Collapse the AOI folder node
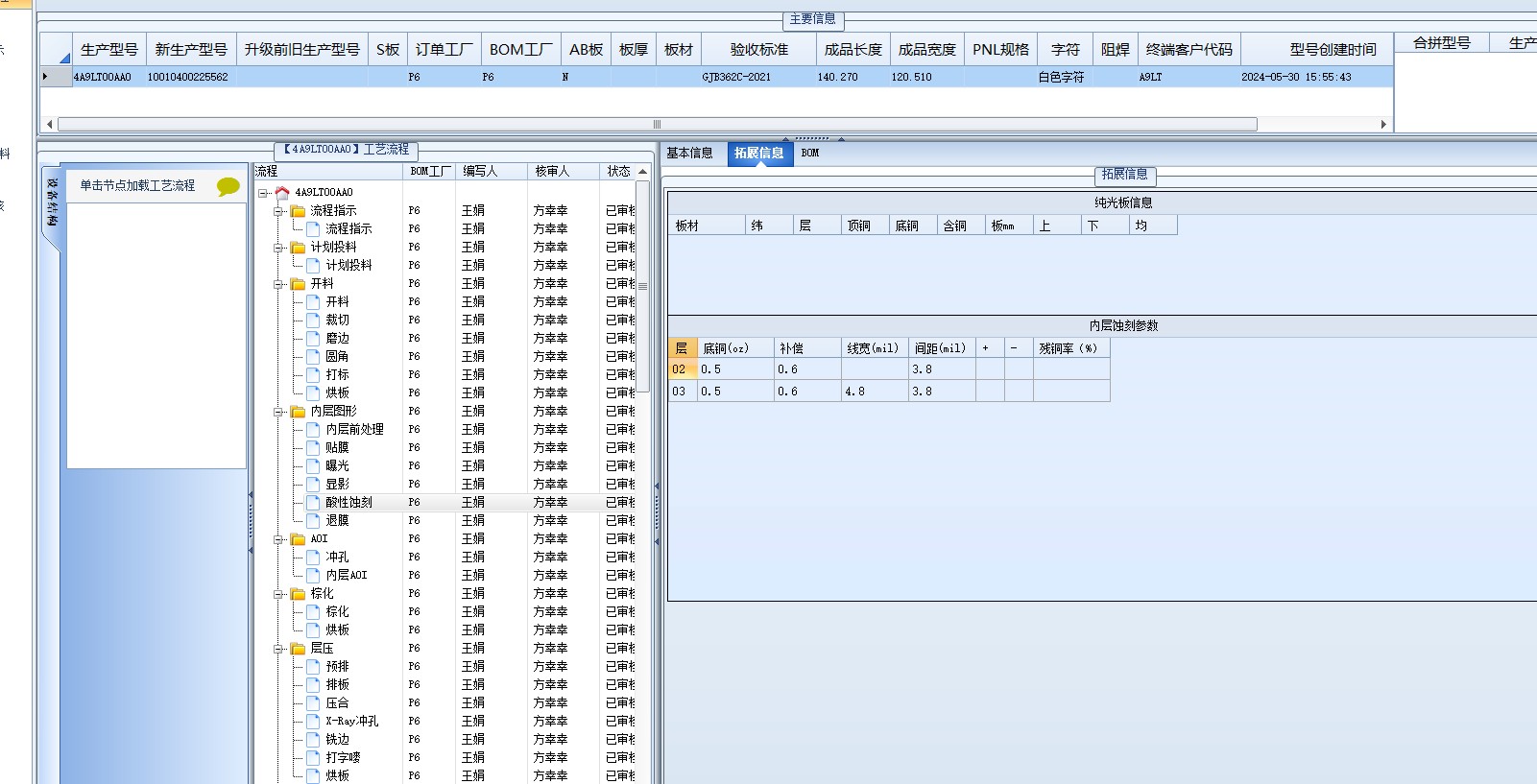The height and width of the screenshot is (784, 1537). [278, 539]
